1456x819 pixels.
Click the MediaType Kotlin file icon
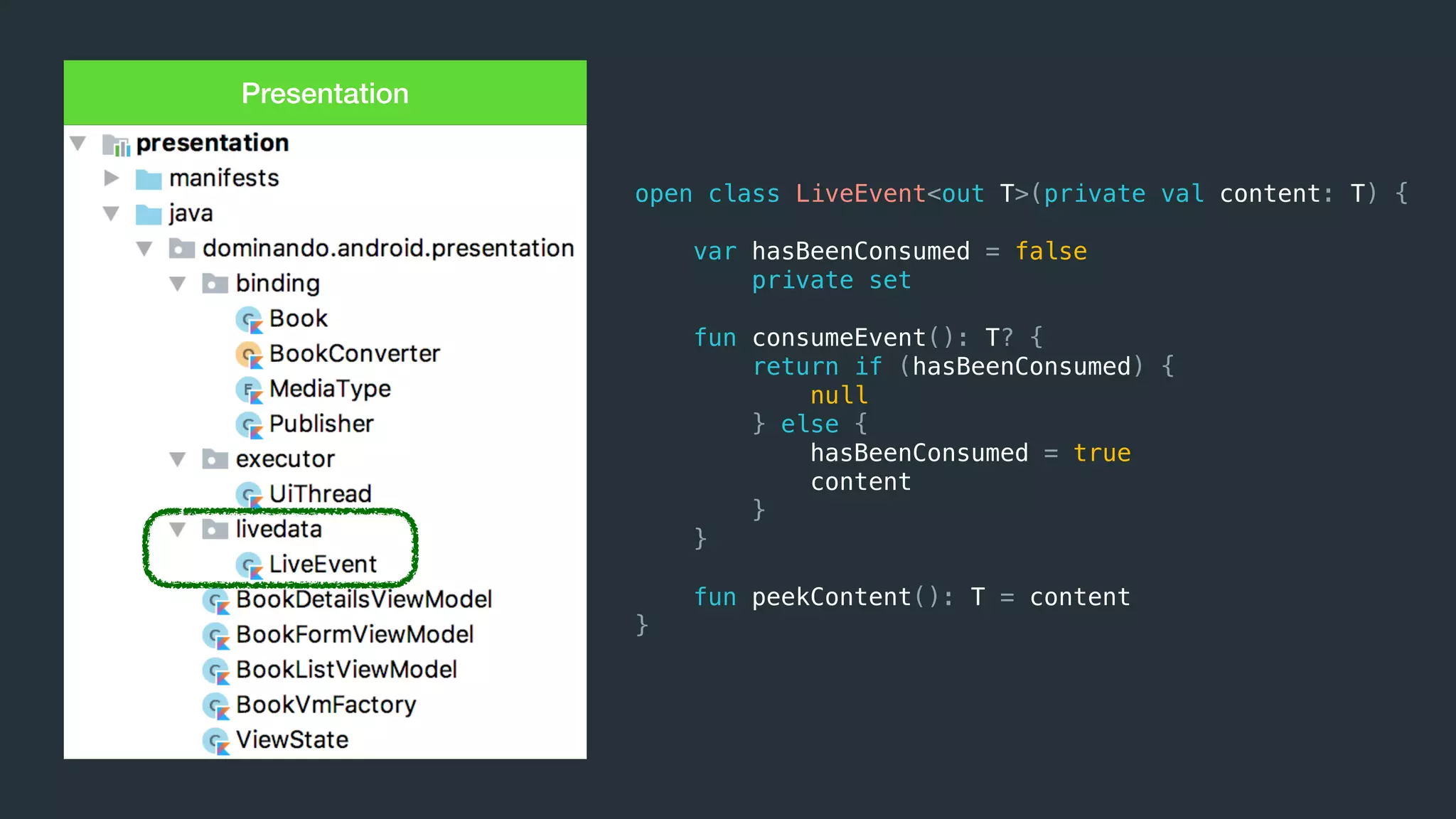(249, 390)
